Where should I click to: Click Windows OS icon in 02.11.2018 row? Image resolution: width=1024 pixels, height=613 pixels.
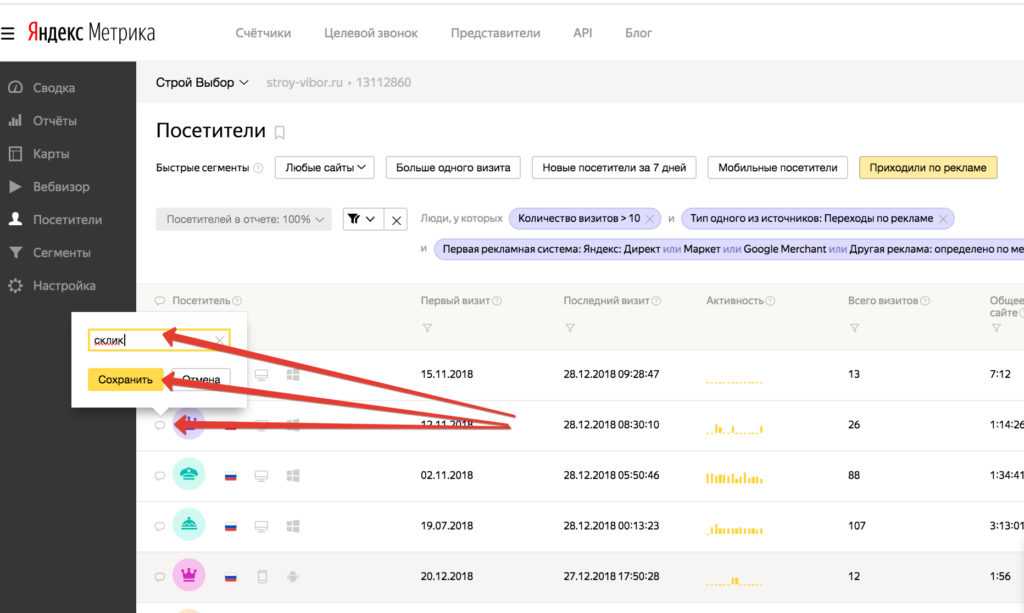tap(293, 475)
